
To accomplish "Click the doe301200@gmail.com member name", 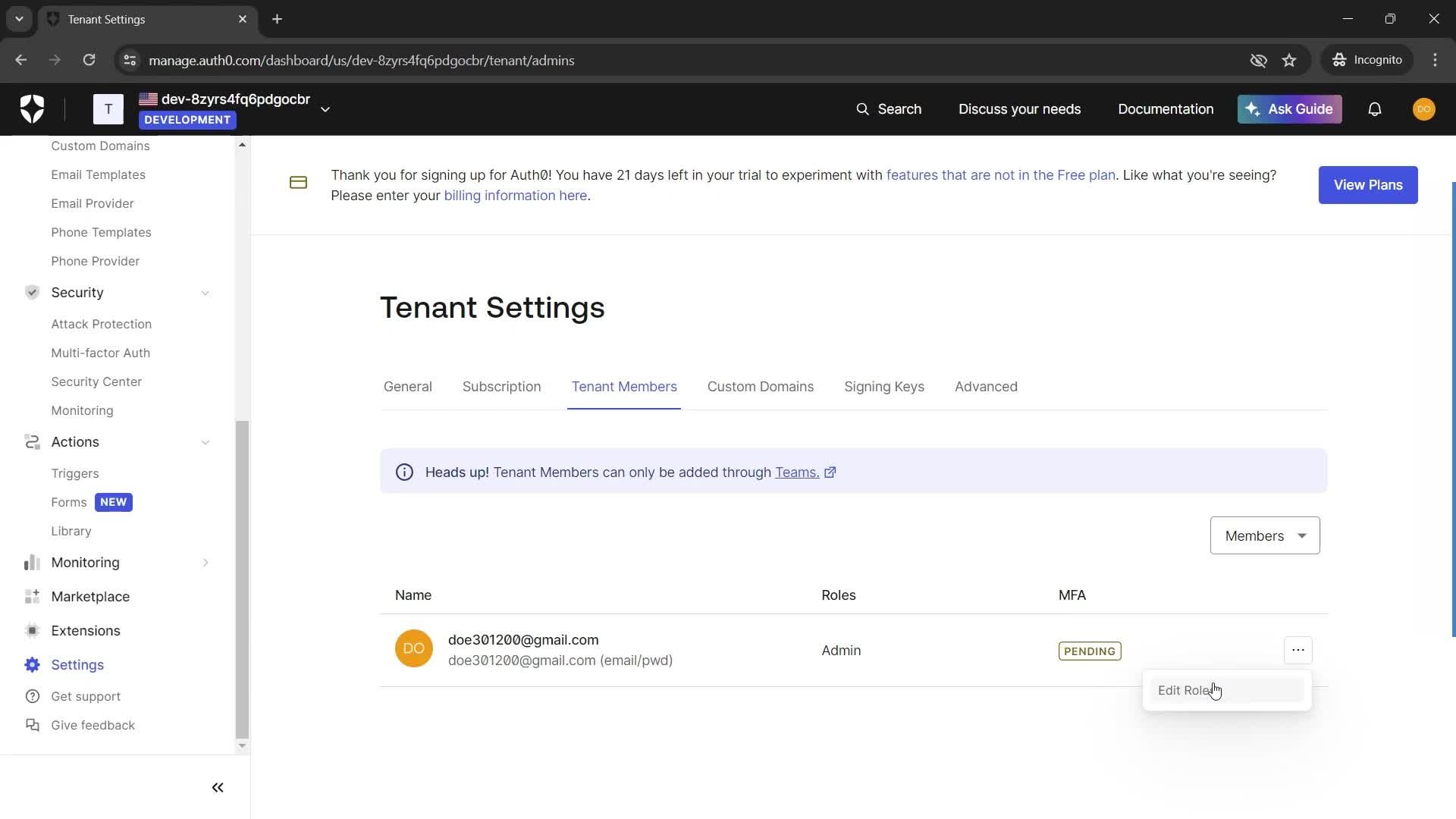I will point(523,640).
